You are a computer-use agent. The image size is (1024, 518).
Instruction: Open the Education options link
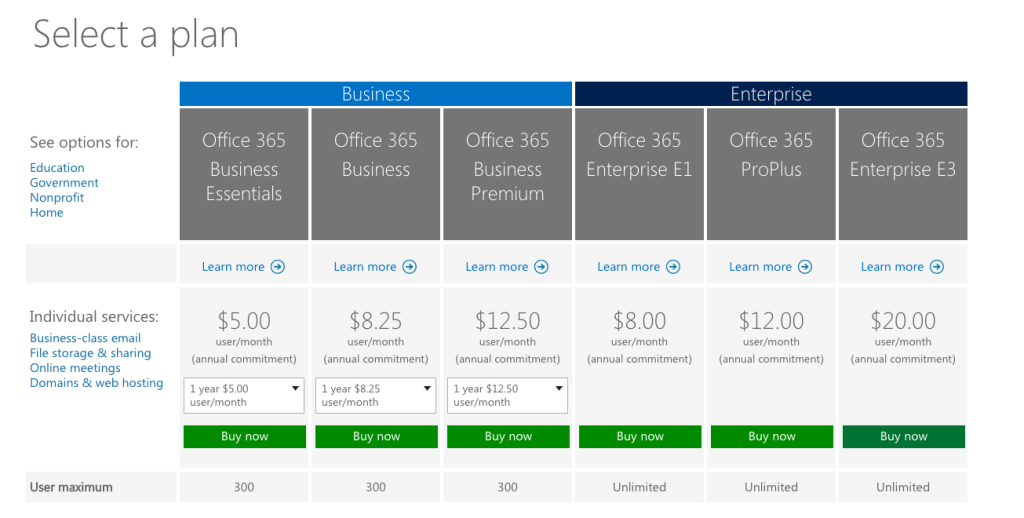57,168
